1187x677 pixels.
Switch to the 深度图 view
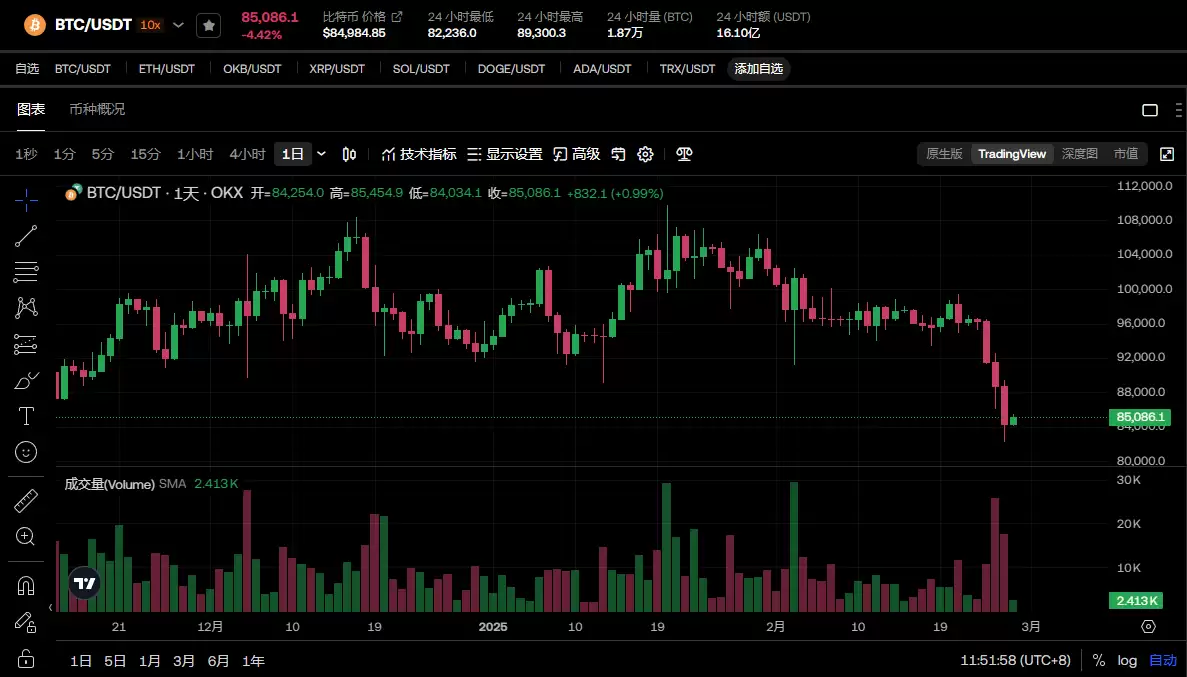tap(1079, 154)
